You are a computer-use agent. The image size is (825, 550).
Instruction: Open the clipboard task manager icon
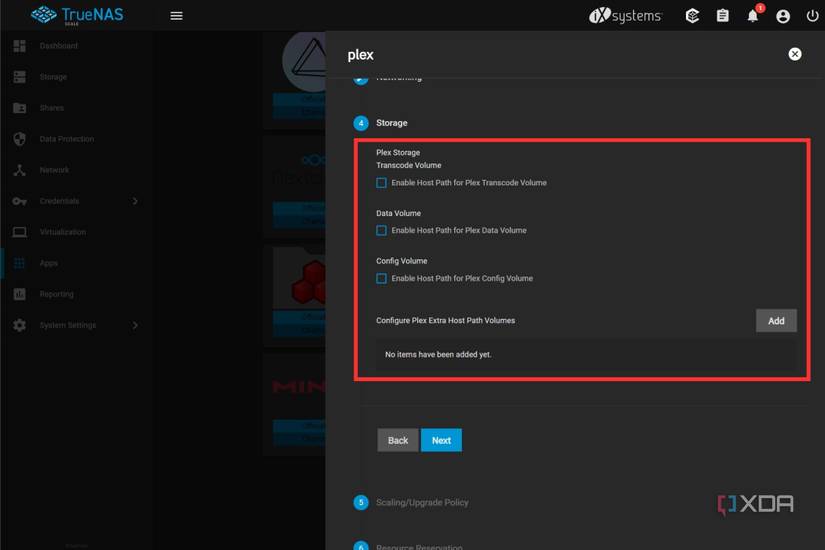(722, 16)
